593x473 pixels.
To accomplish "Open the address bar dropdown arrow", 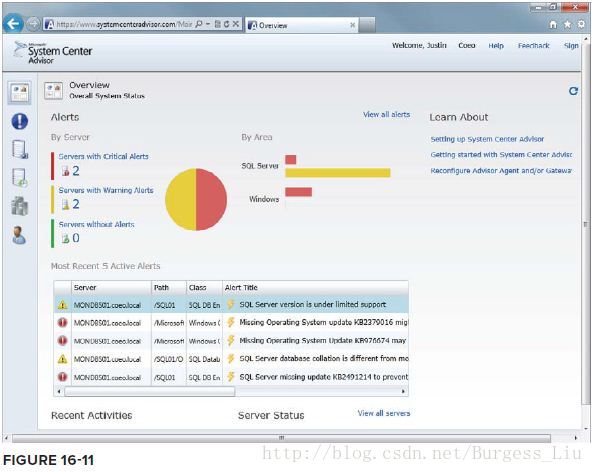I will [208, 24].
